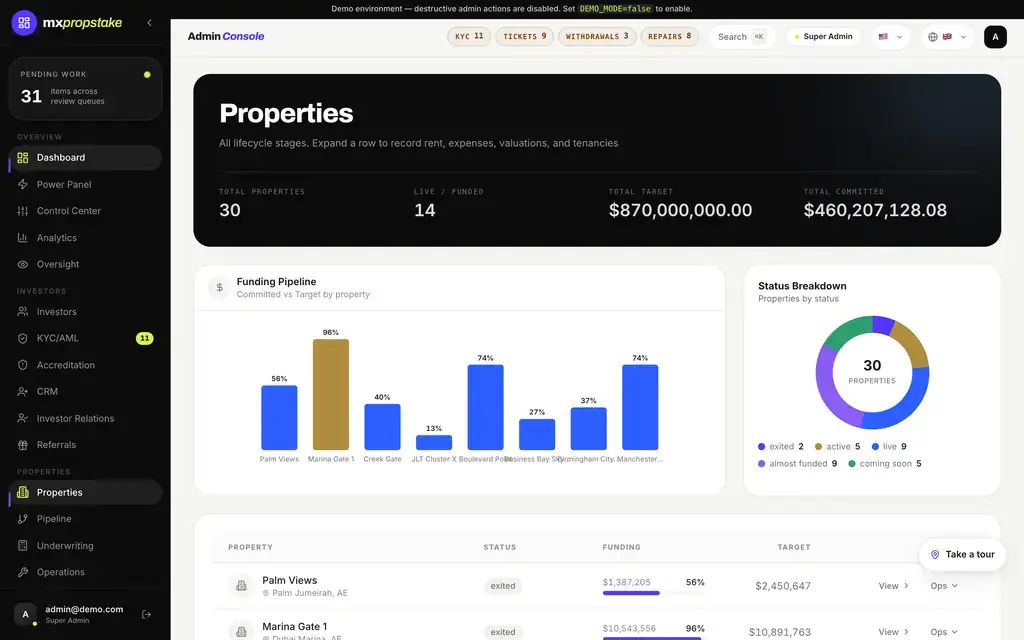Click the Analytics bar chart icon
The image size is (1024, 640).
(x=23, y=238)
